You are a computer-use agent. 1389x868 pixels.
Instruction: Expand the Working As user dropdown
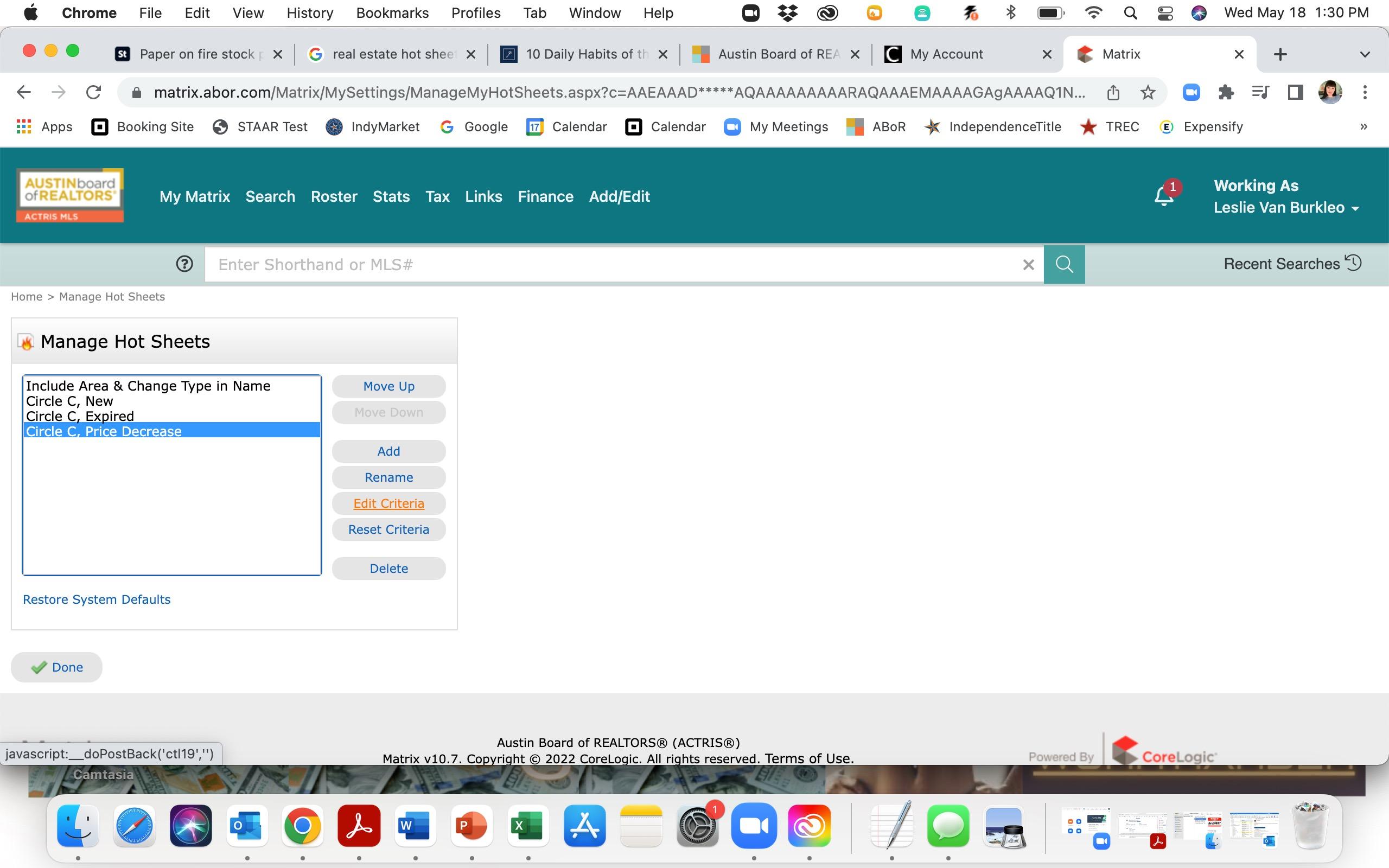coord(1286,208)
